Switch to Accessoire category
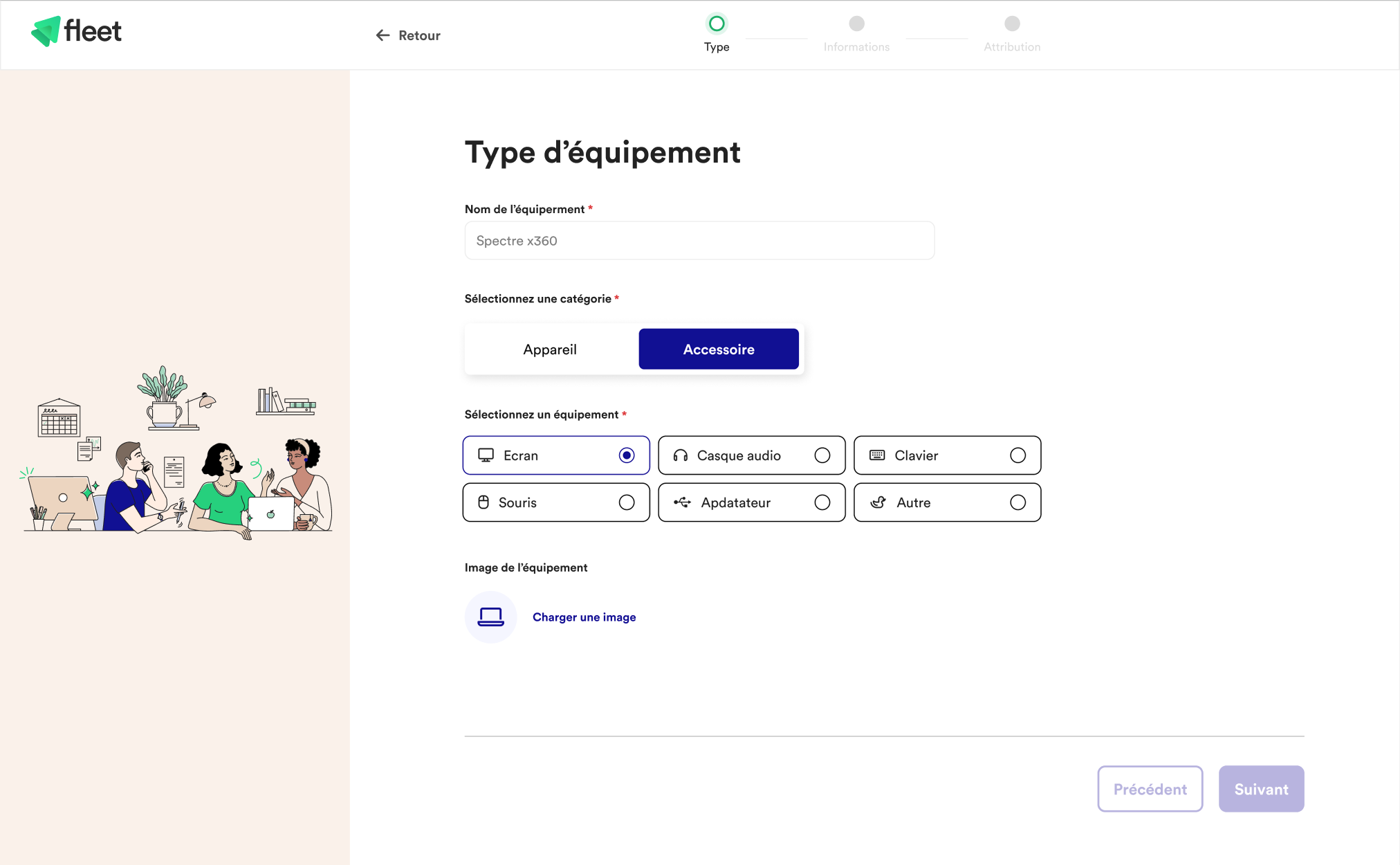 coord(718,349)
